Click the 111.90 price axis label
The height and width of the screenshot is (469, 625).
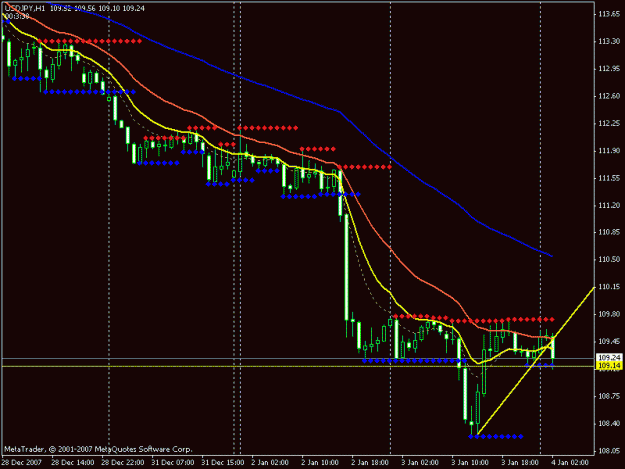609,150
